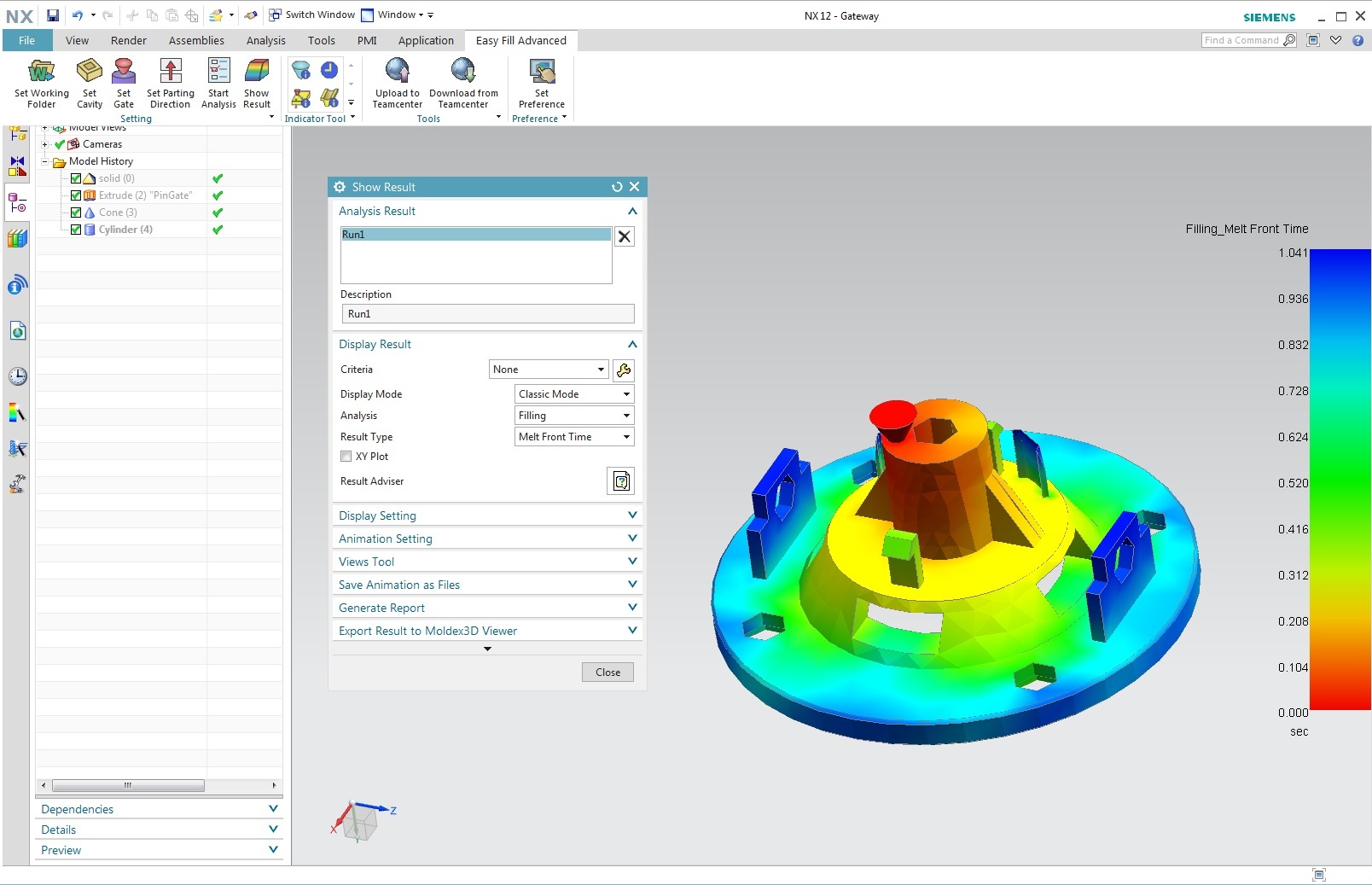Image resolution: width=1372 pixels, height=885 pixels.
Task: Expand Export Result to Moldex3D Viewer
Action: pyautogui.click(x=487, y=631)
